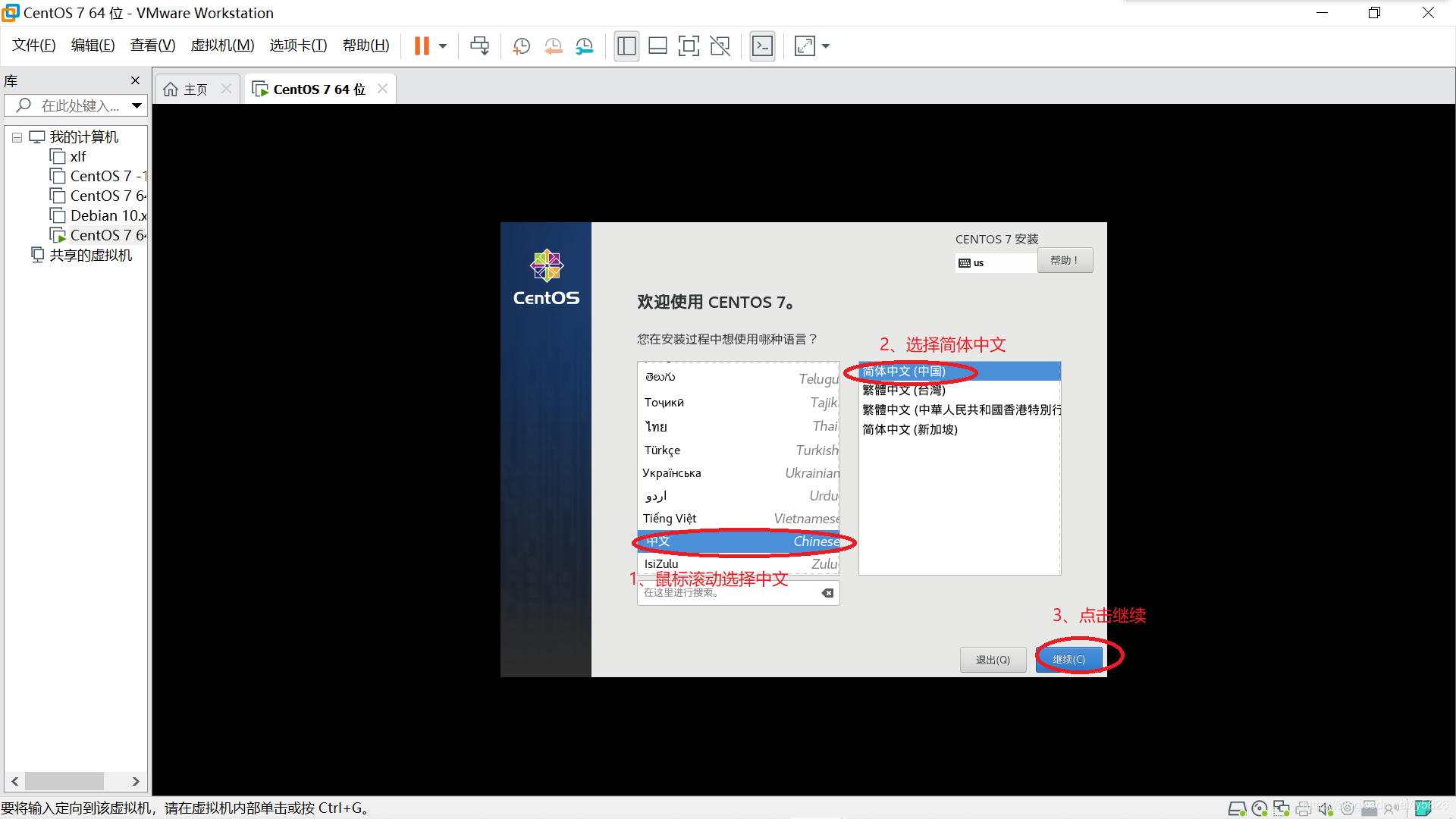Open the 文件(F) menu
Screen dimensions: 1456x819
pyautogui.click(x=34, y=45)
